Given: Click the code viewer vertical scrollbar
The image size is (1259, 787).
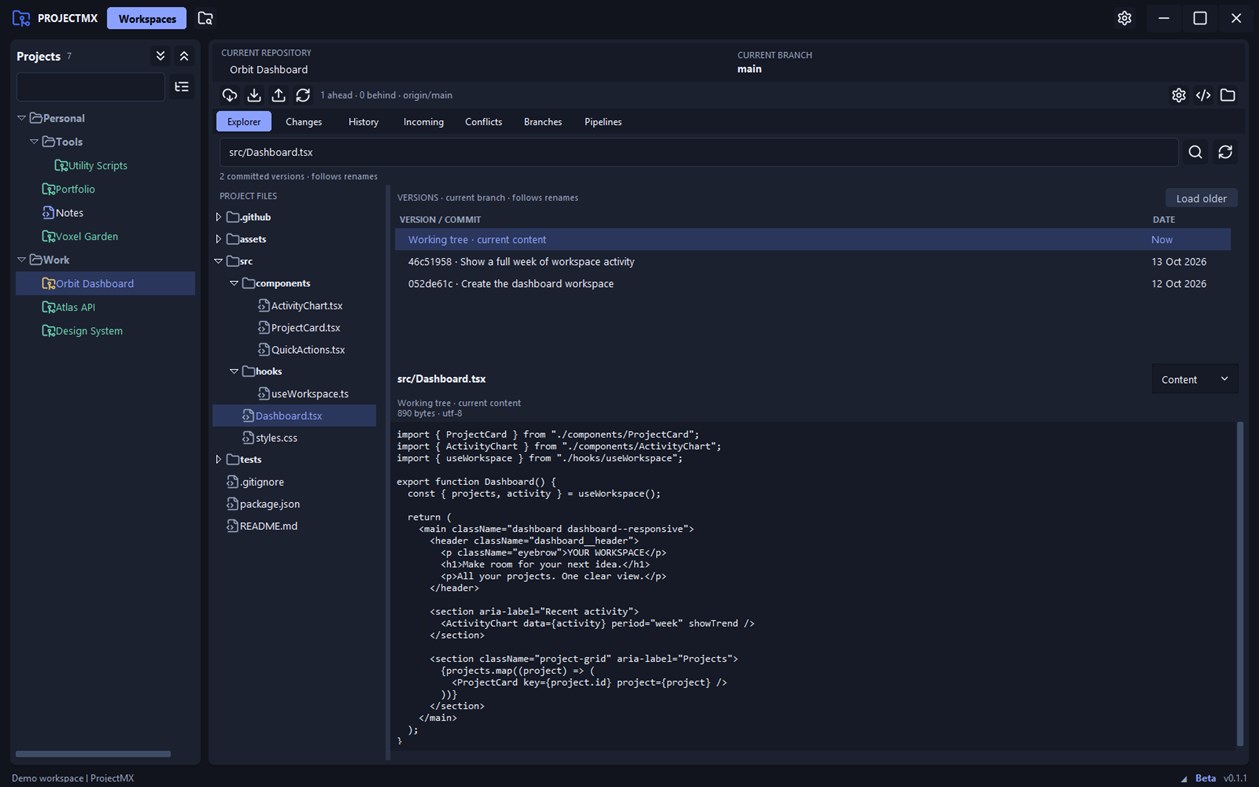Looking at the screenshot, I should 1241,585.
